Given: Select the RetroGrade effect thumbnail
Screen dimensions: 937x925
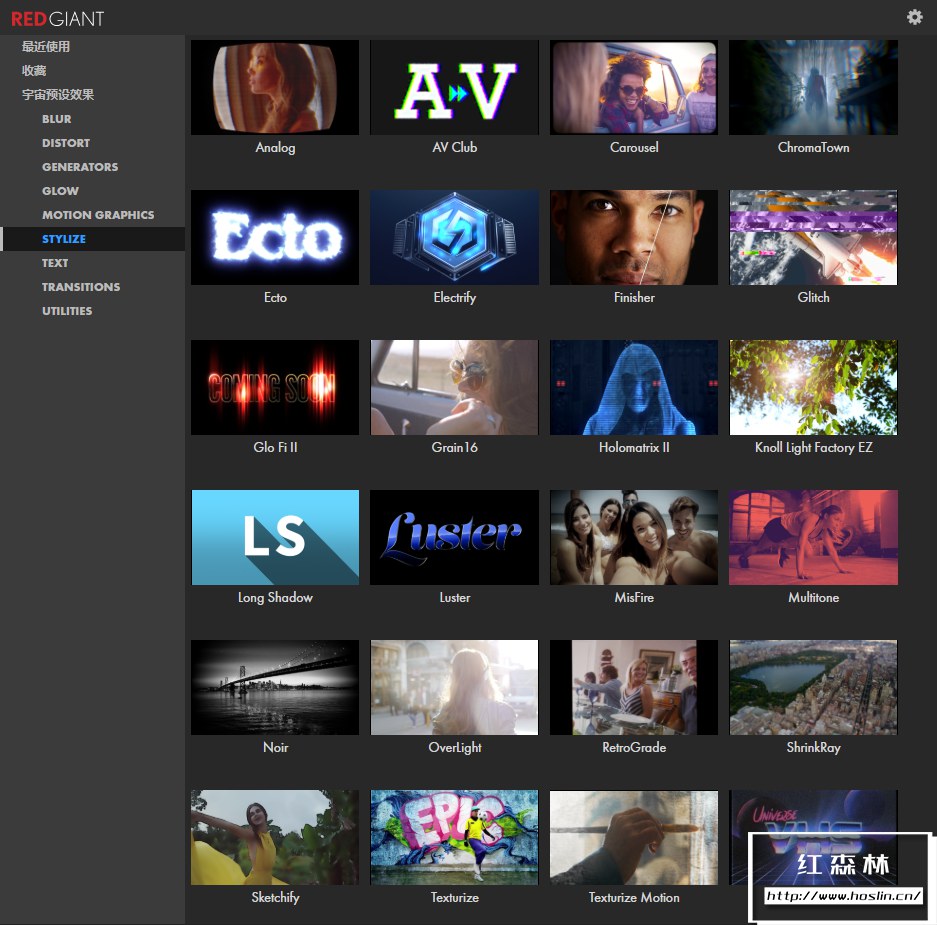Looking at the screenshot, I should click(633, 687).
